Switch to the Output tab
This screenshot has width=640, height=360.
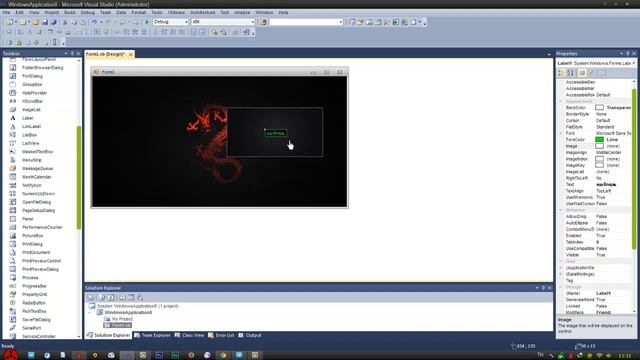(250, 335)
